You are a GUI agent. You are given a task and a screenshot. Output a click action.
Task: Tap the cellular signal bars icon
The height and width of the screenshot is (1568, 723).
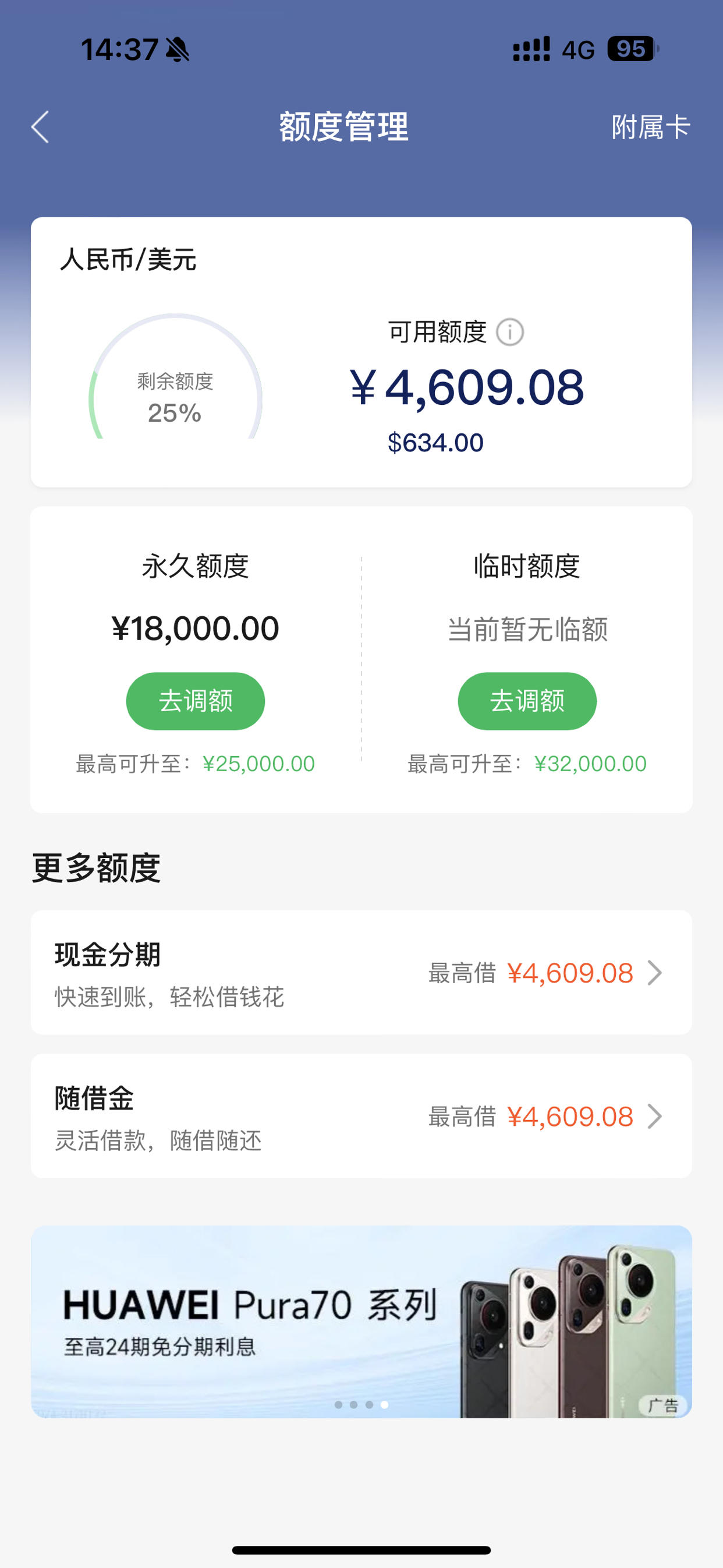(531, 49)
